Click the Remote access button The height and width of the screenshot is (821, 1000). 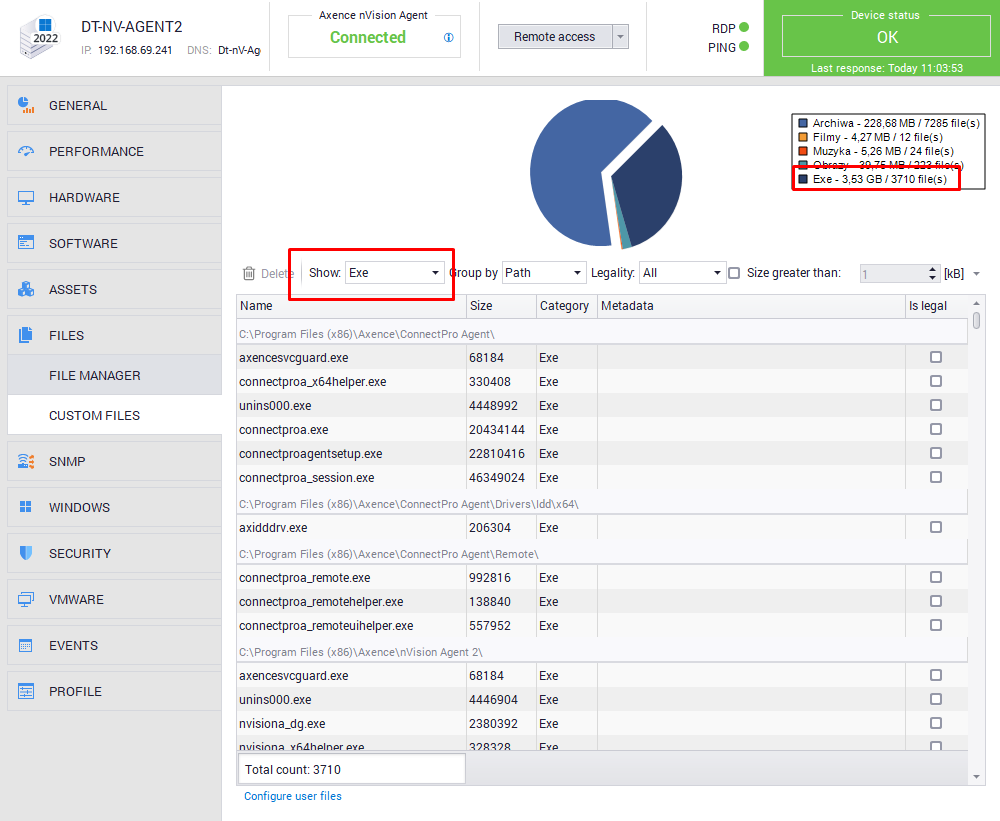tap(555, 37)
